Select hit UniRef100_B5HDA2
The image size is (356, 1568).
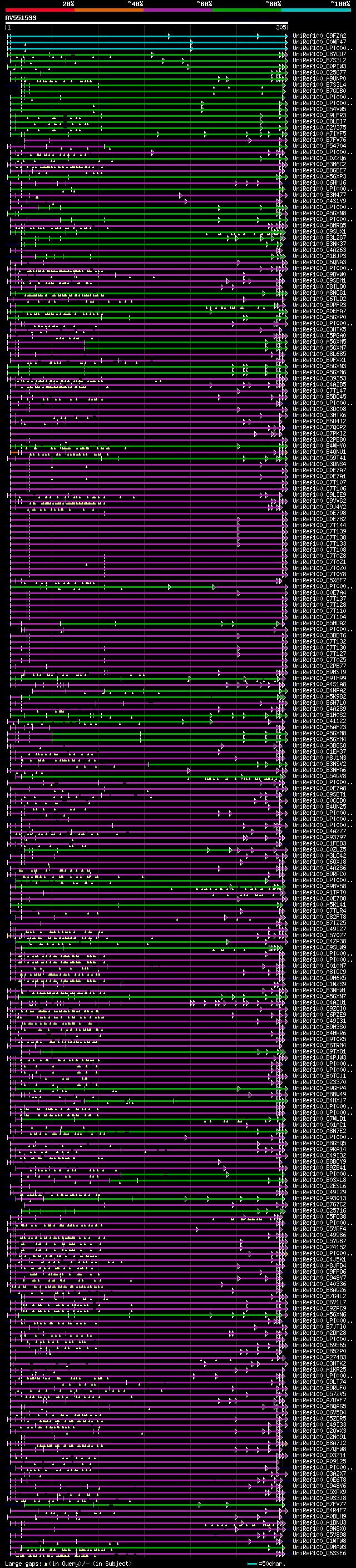point(319,624)
